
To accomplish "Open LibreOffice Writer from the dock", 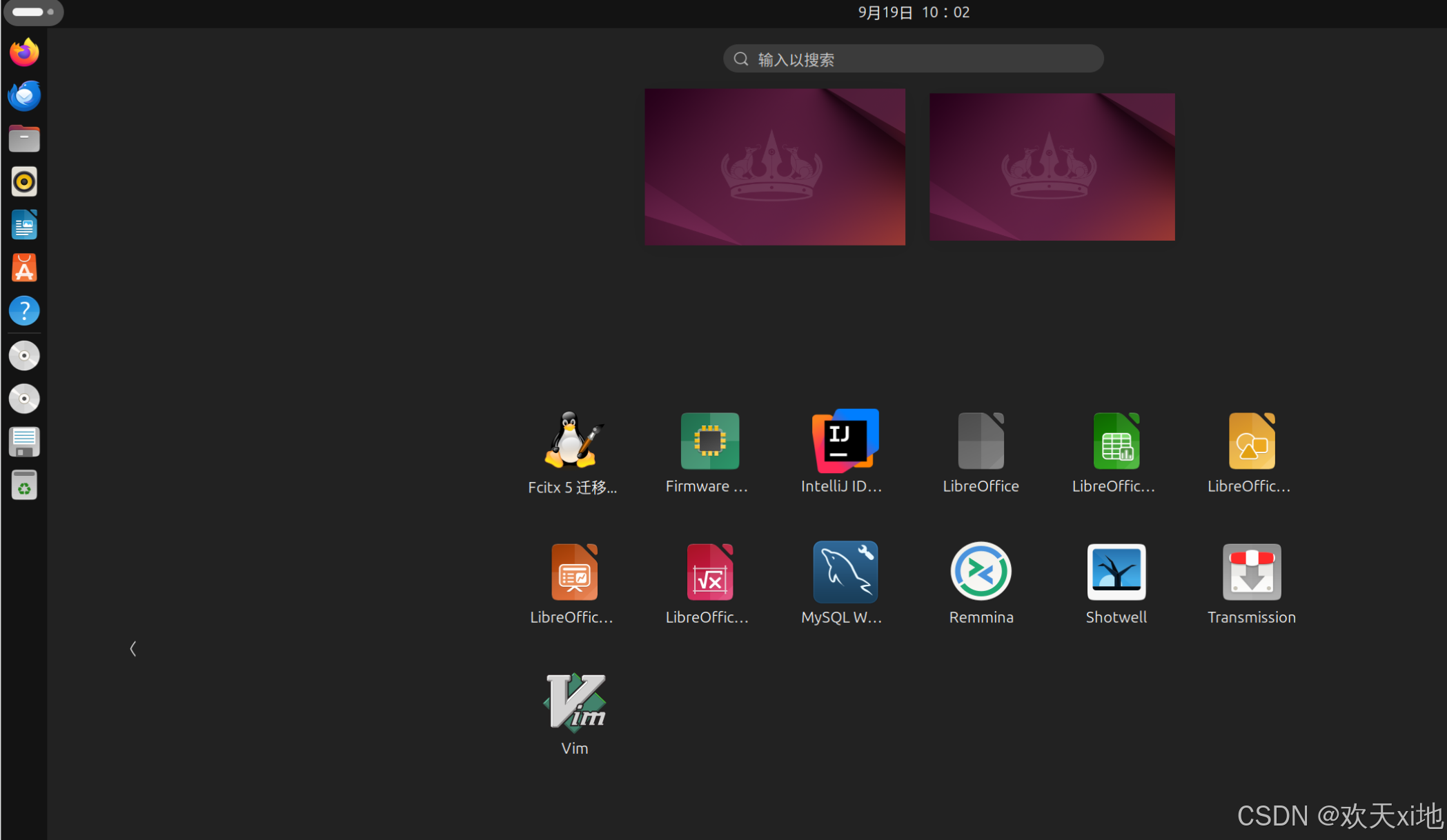I will pyautogui.click(x=24, y=225).
